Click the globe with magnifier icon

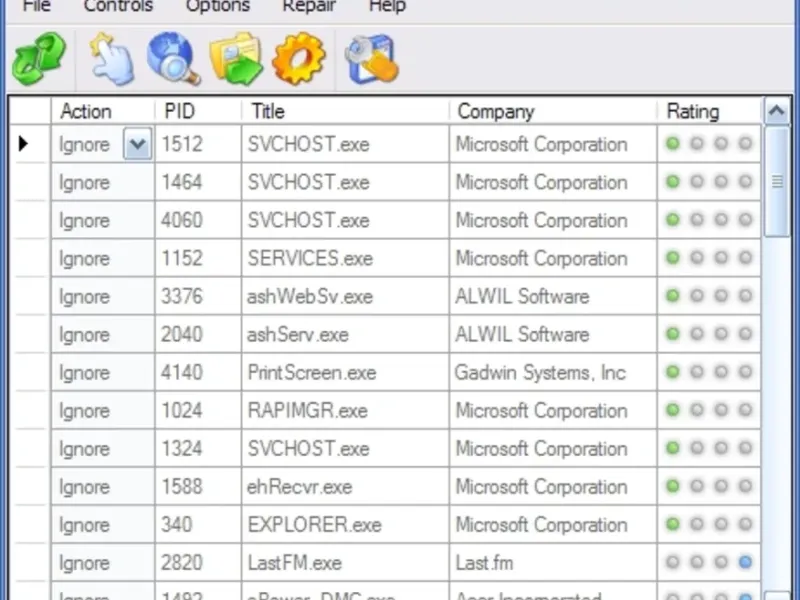[x=173, y=59]
